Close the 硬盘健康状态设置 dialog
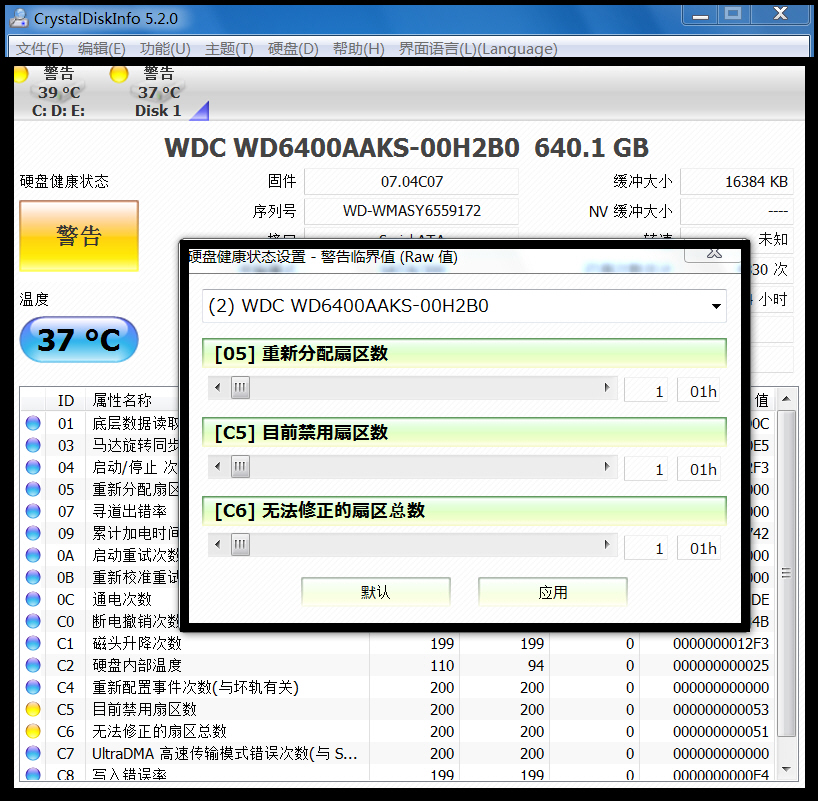Screen dimensions: 818x801 [713, 254]
